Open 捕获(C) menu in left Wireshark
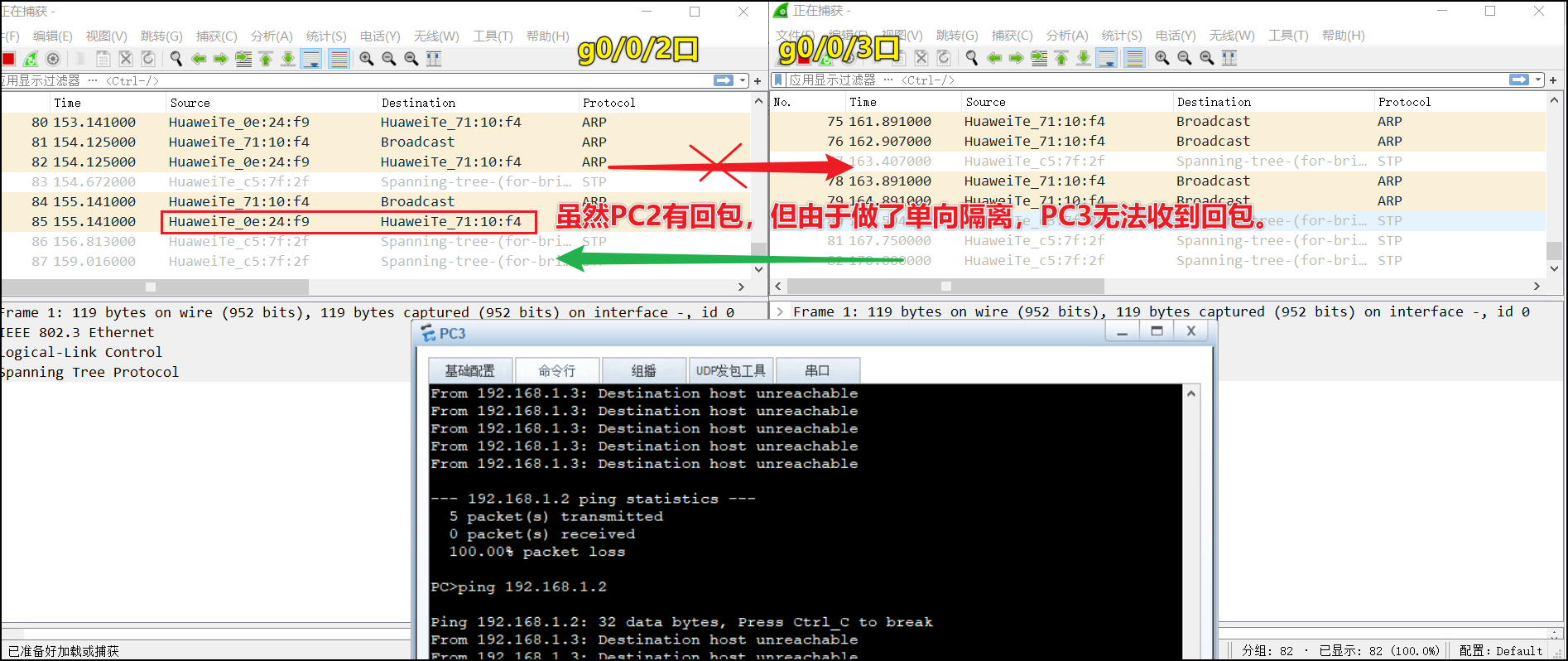This screenshot has height=661, width=1568. click(x=216, y=36)
